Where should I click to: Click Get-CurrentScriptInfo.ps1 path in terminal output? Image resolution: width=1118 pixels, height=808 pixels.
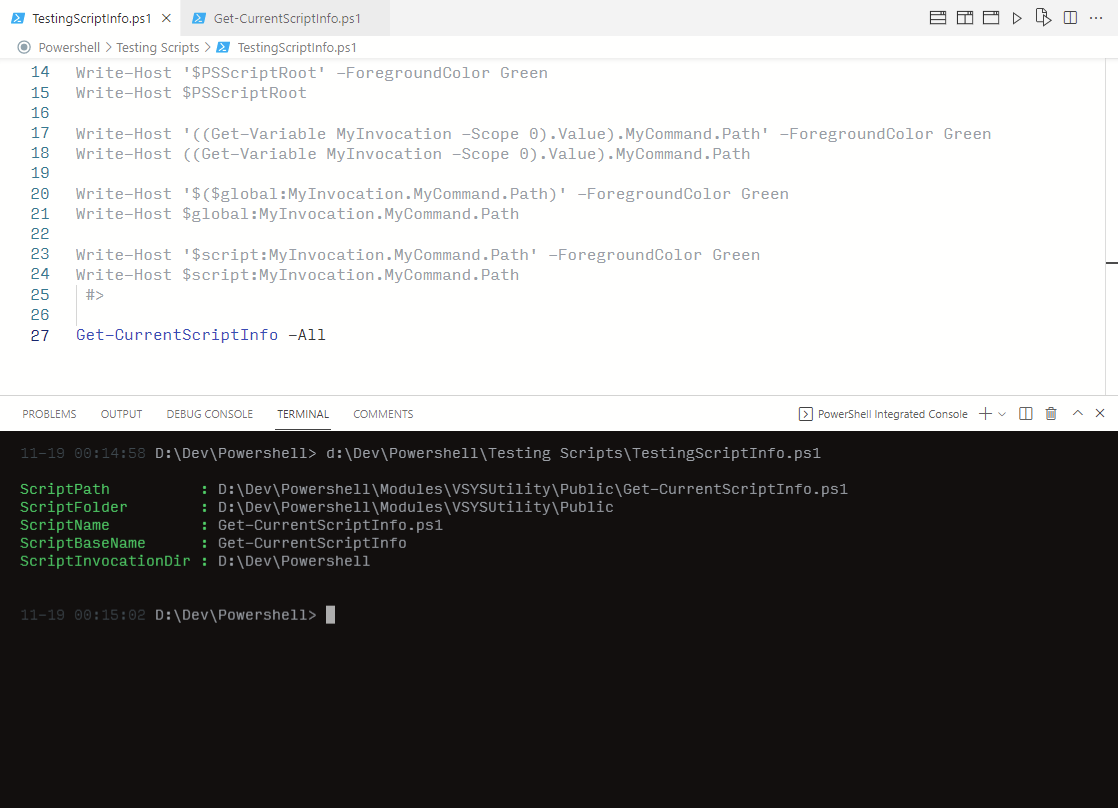click(533, 489)
